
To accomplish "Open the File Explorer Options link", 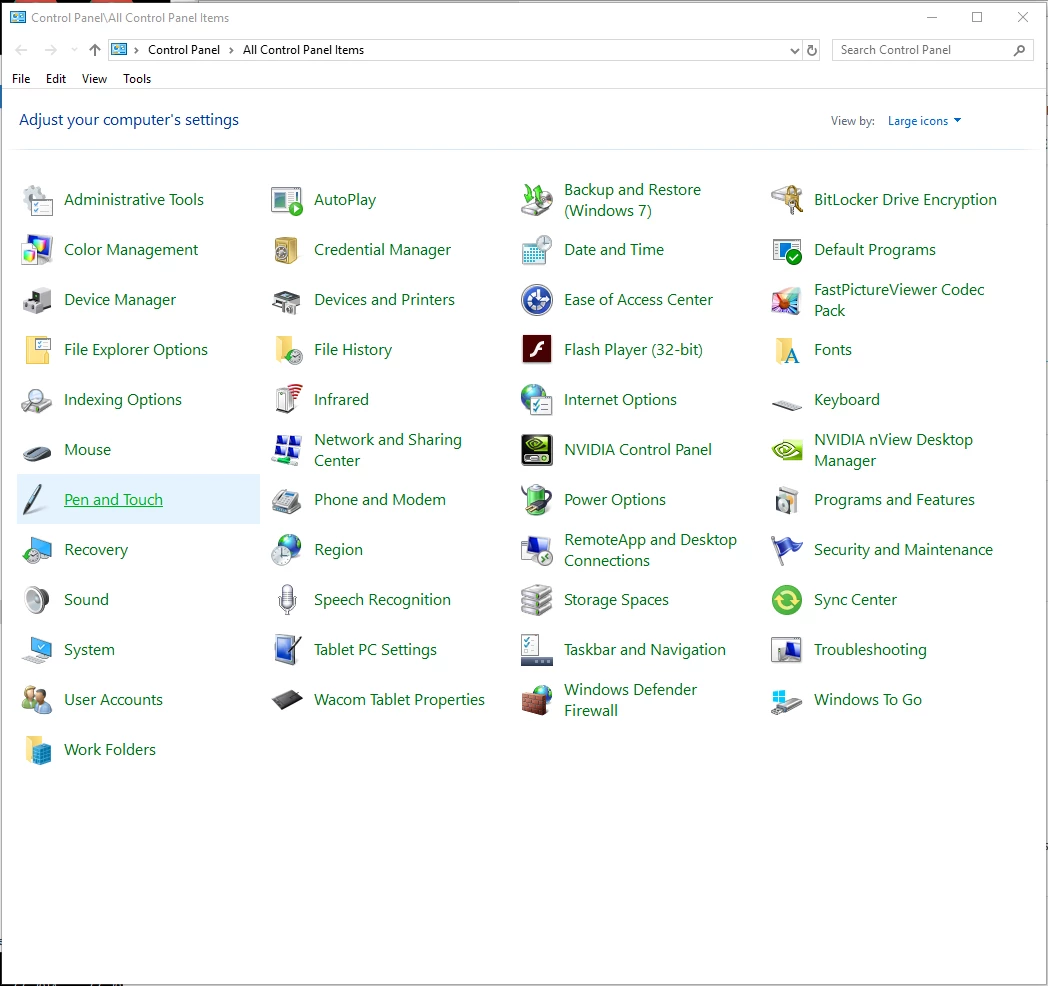I will coord(136,350).
